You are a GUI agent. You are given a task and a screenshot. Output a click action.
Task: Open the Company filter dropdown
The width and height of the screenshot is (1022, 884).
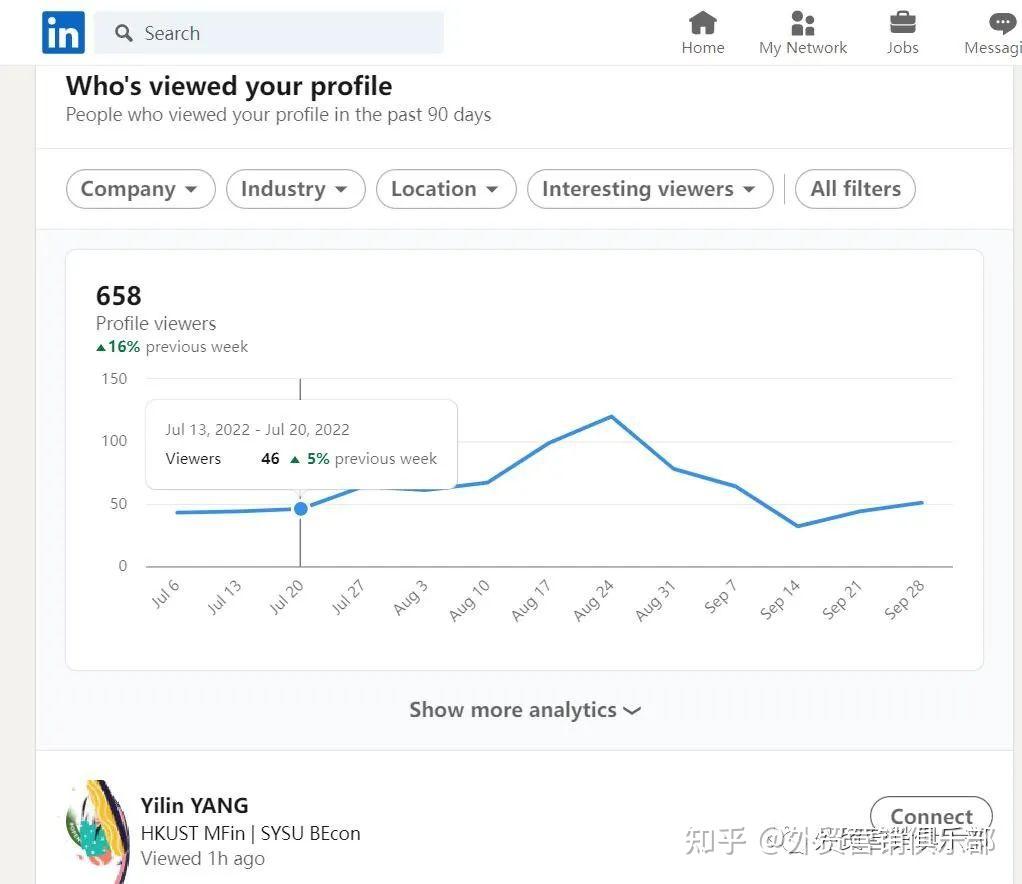tap(139, 188)
